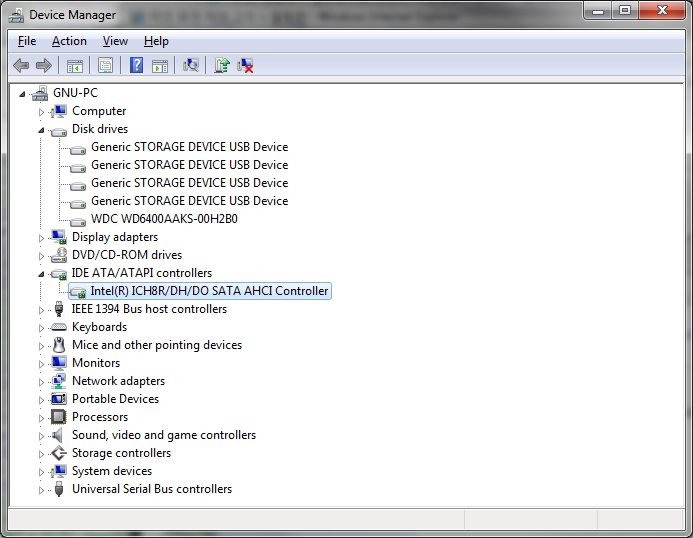Toggle the action pane toolbar icon

[x=160, y=66]
